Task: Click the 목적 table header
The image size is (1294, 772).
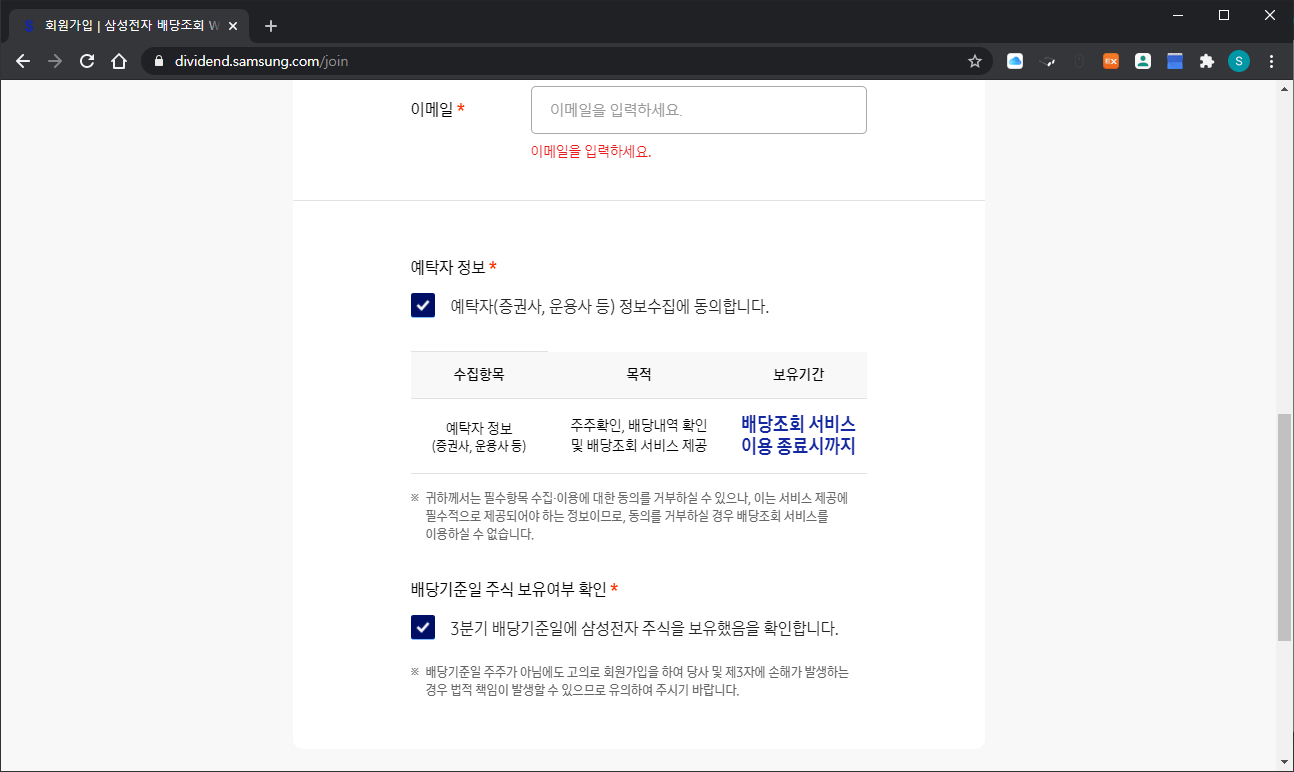Action: pos(639,375)
